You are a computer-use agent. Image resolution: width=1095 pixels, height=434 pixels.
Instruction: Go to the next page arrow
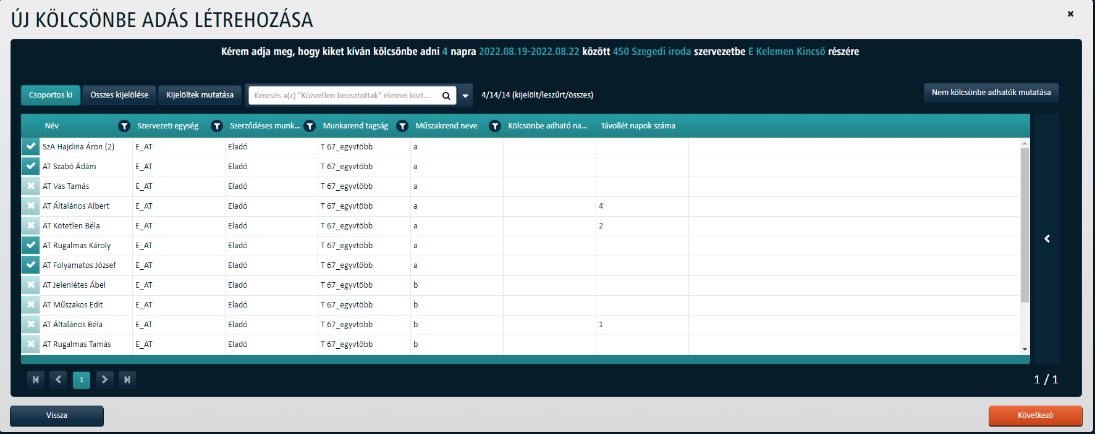[104, 379]
